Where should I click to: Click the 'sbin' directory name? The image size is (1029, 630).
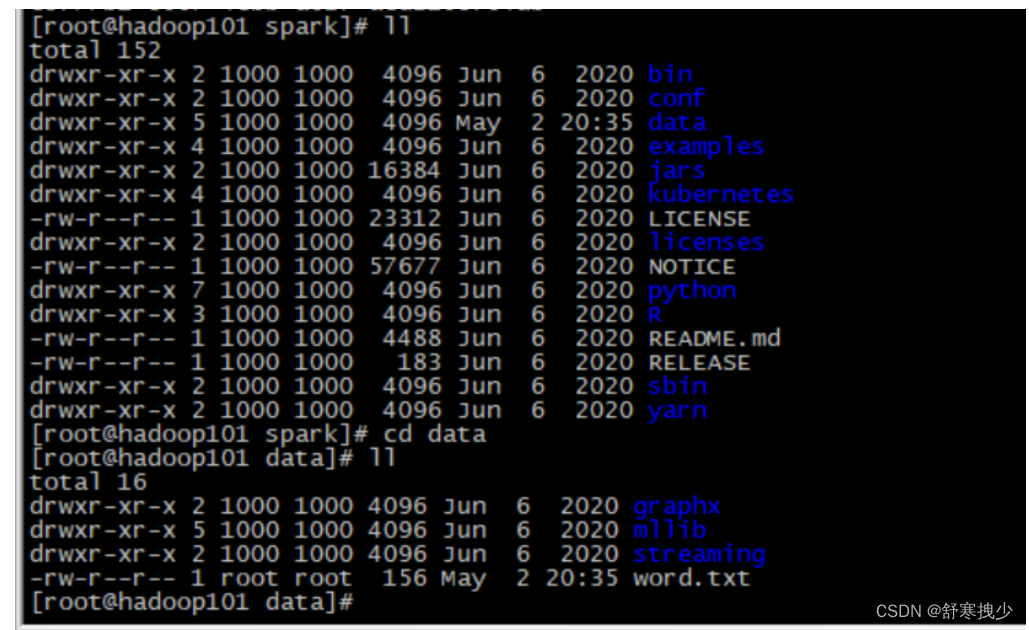pyautogui.click(x=677, y=386)
